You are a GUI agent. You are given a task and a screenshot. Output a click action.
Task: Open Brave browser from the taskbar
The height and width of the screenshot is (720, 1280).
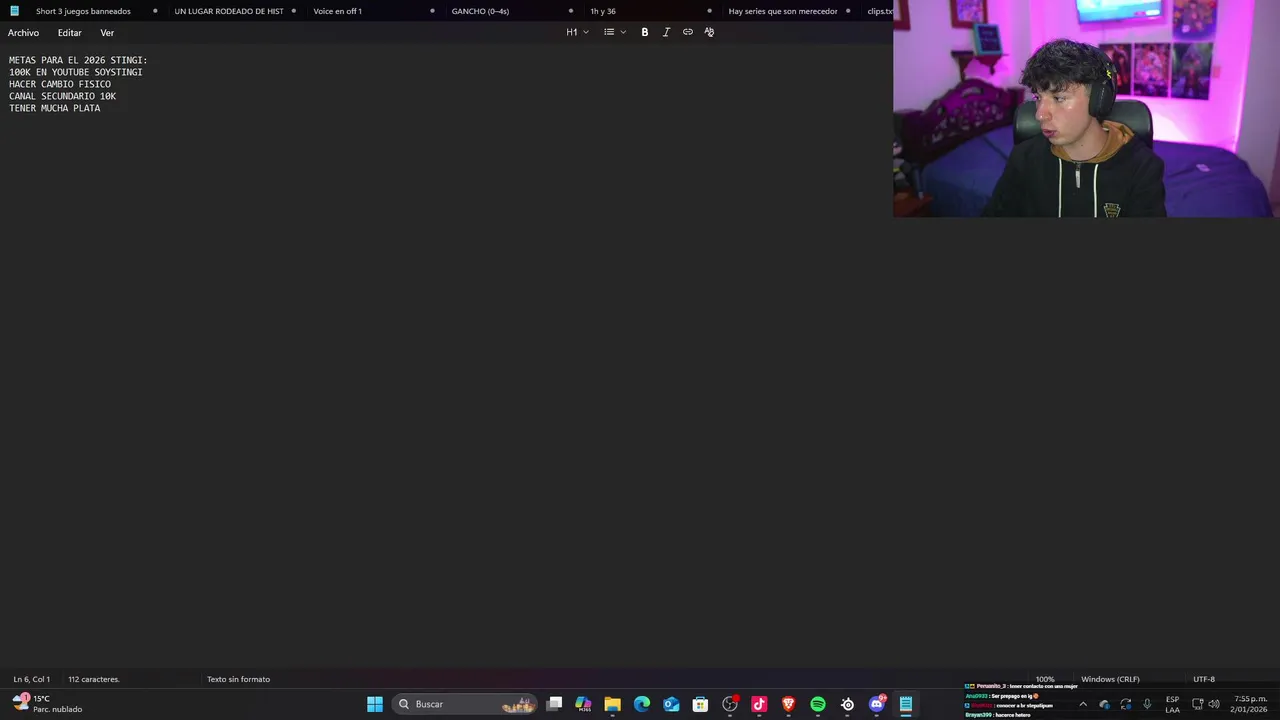pos(788,704)
